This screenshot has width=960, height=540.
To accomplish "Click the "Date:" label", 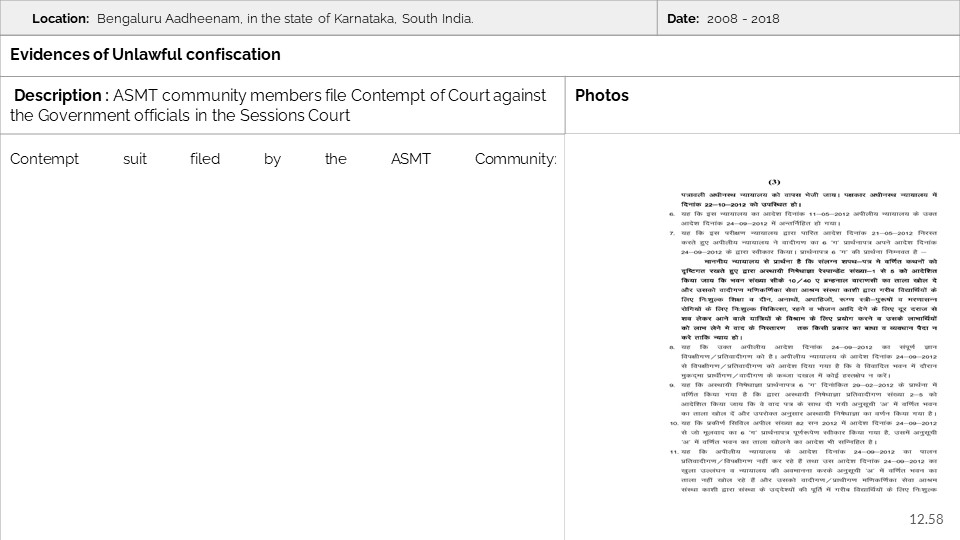I will point(683,19).
